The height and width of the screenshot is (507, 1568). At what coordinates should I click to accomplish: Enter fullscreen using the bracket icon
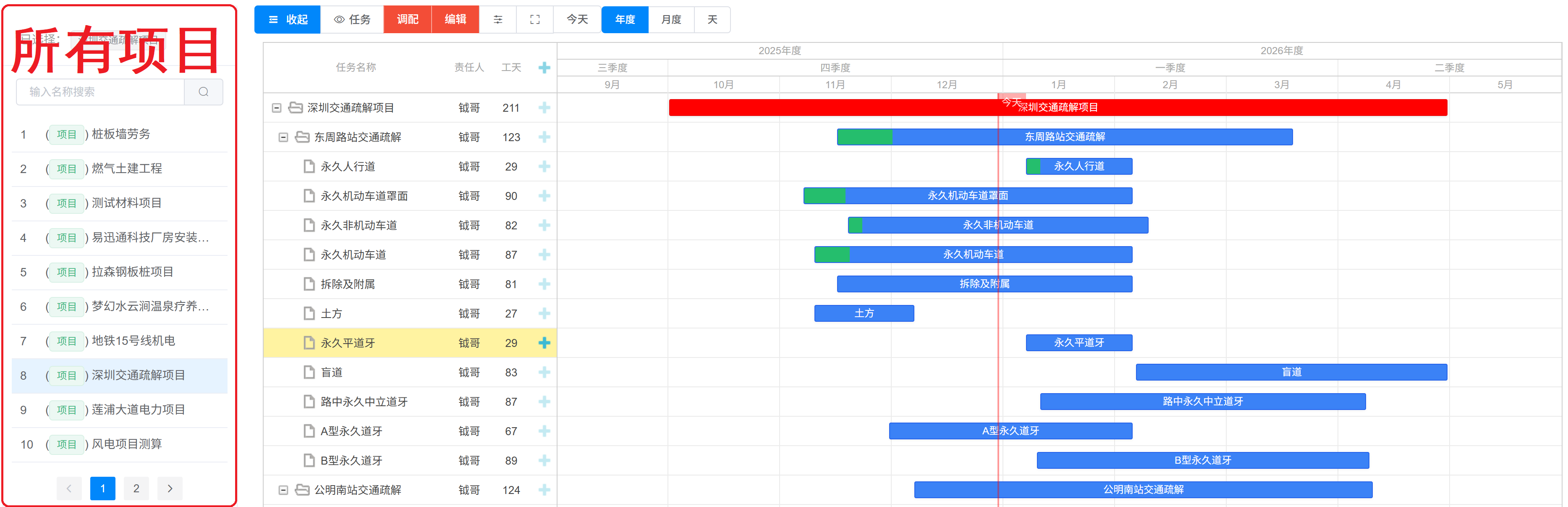tap(534, 19)
